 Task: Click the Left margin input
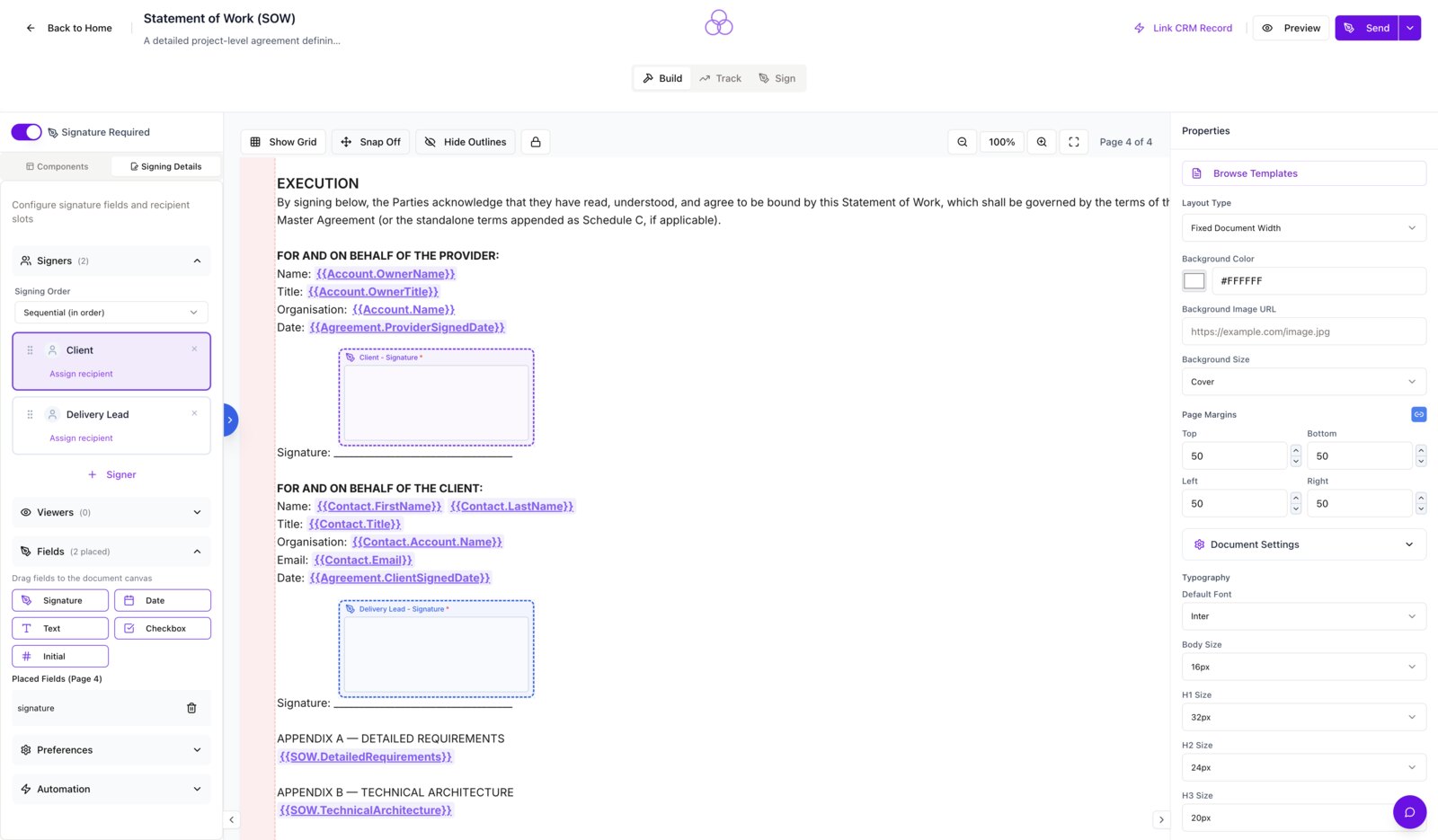[x=1235, y=504]
